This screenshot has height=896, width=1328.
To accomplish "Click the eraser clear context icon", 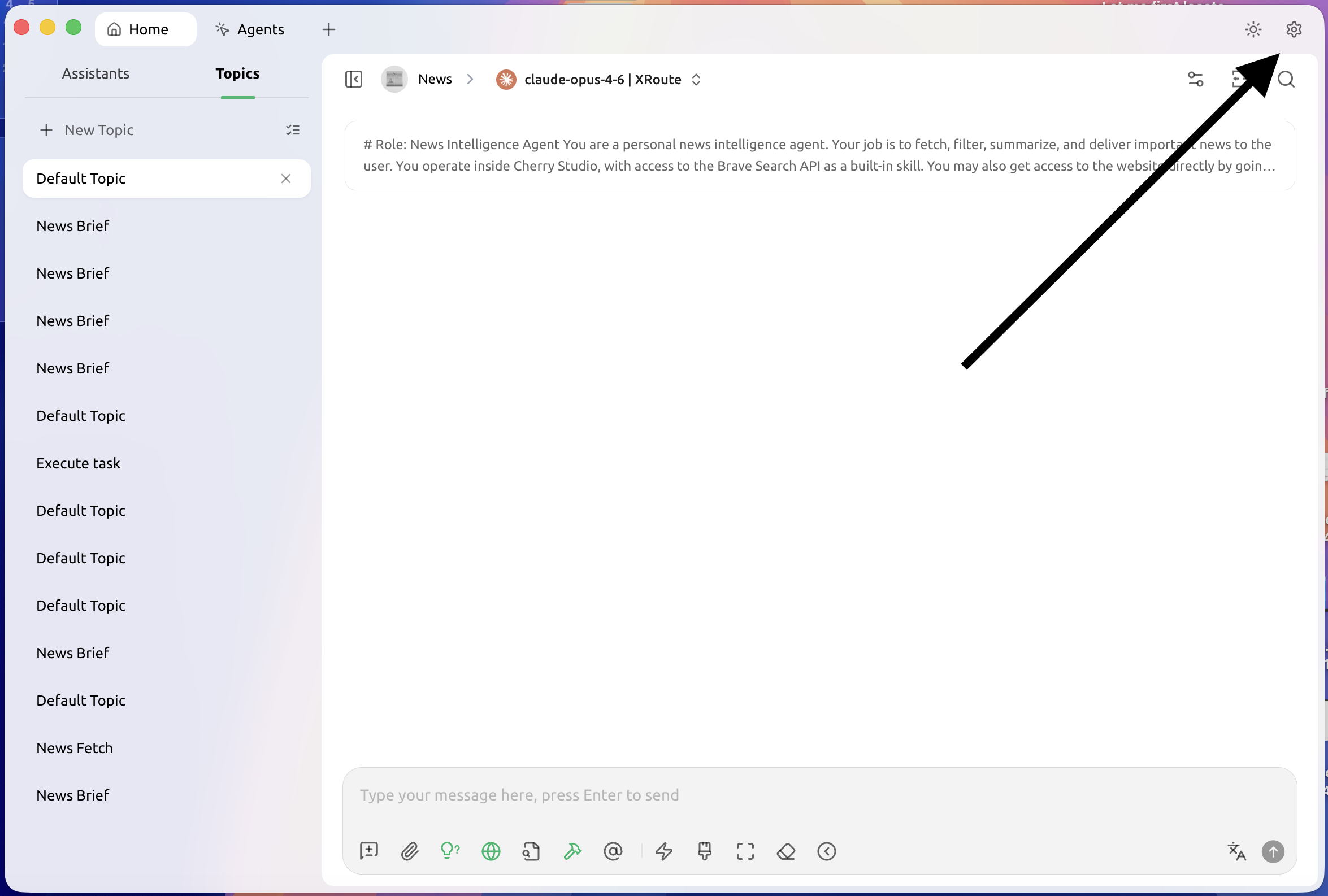I will (x=785, y=851).
